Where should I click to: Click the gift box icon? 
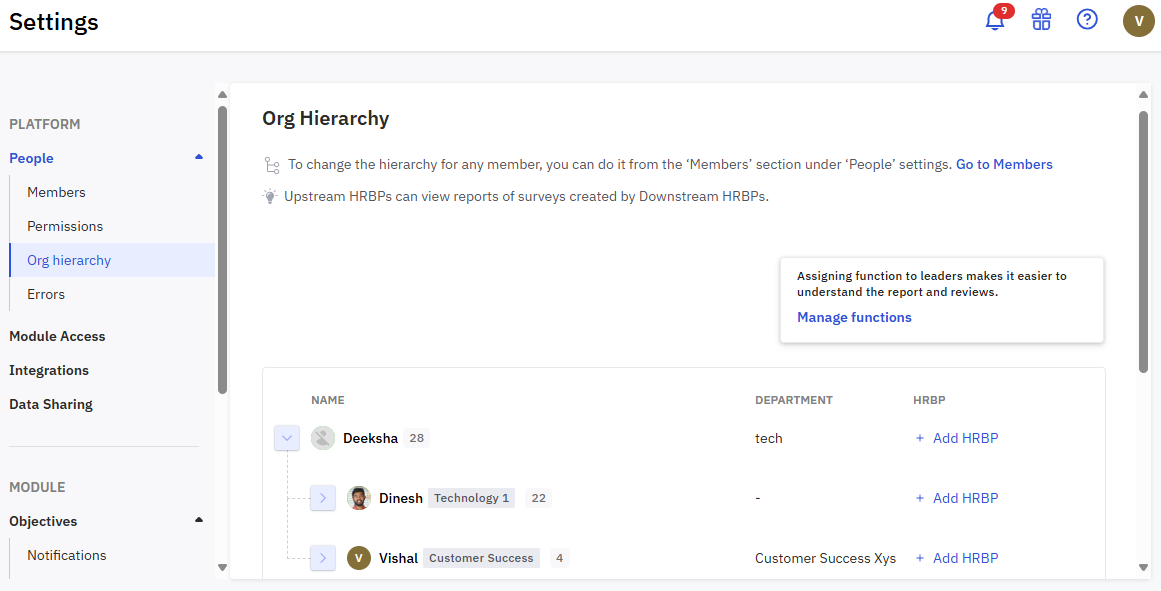1041,20
